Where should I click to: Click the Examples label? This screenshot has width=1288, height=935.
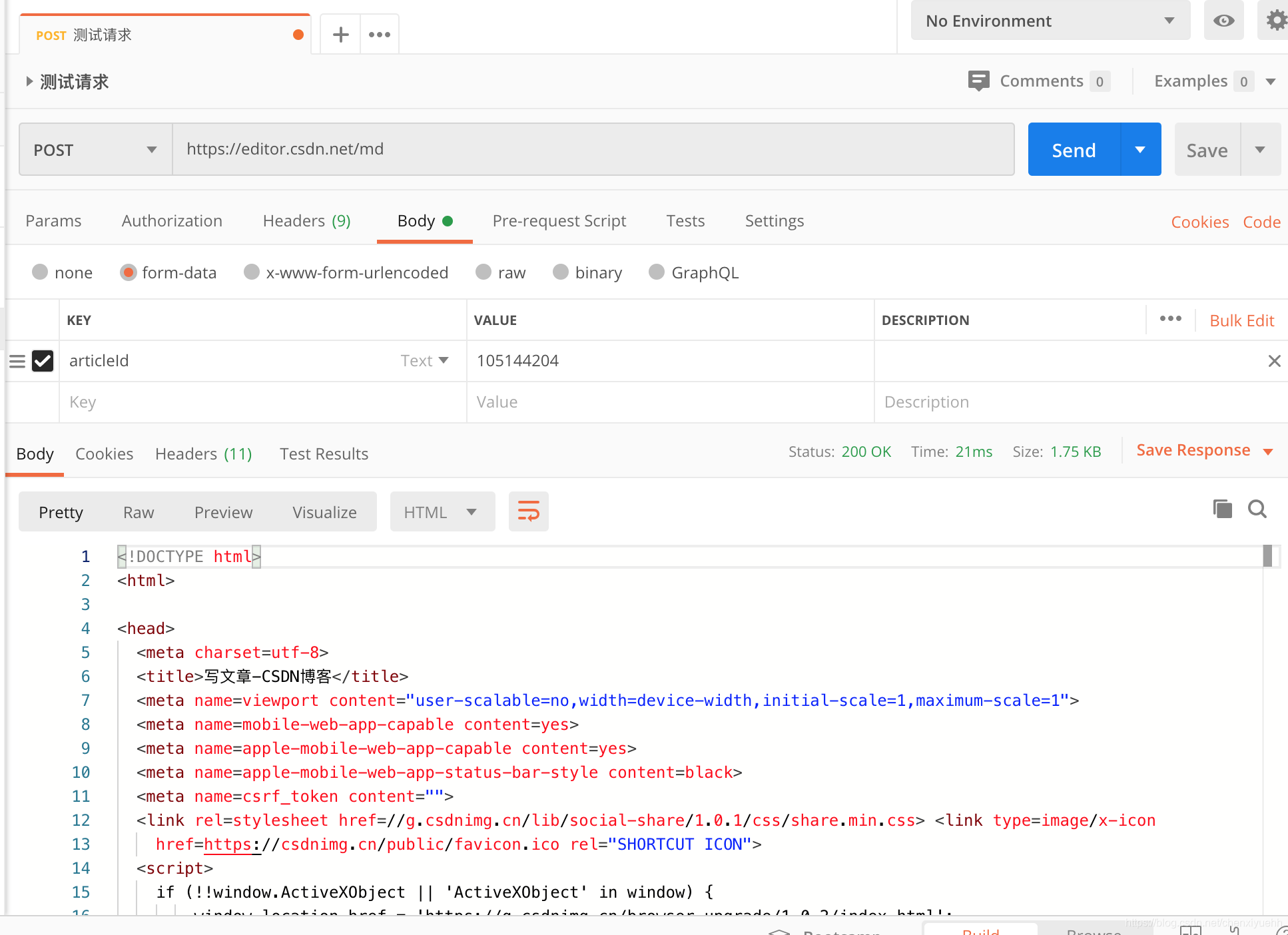pos(1190,81)
